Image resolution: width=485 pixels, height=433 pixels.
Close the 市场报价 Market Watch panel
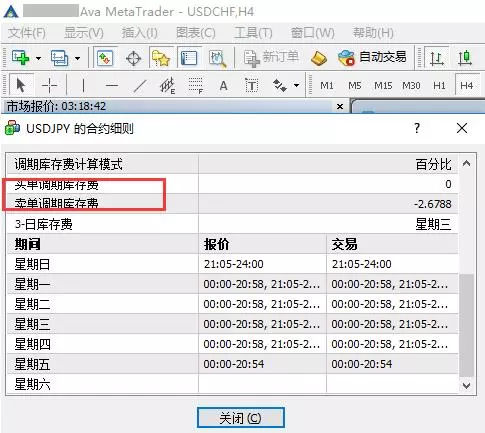point(340,107)
